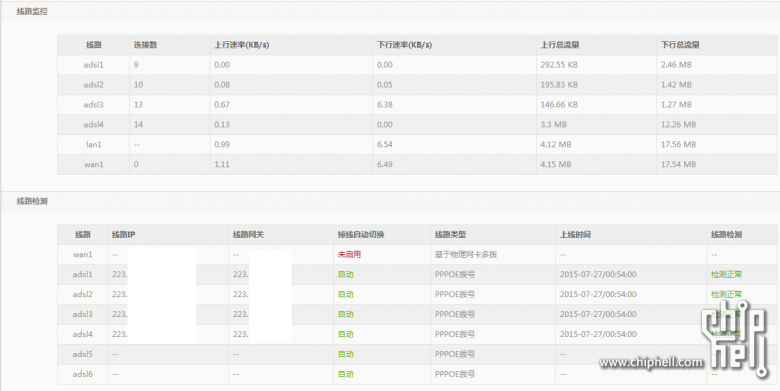Click the 线路IP column header
The height and width of the screenshot is (391, 780).
tap(123, 234)
